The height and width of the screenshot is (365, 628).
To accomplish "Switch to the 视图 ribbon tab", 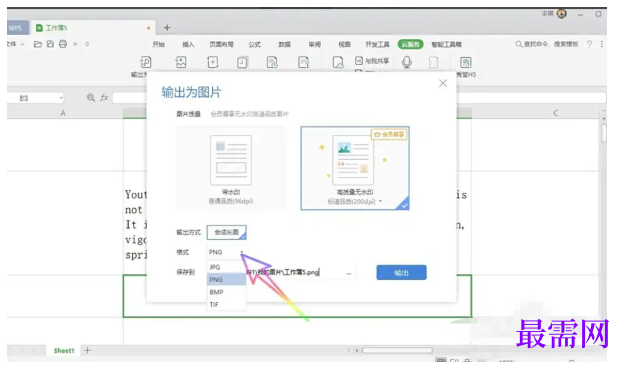I will (344, 44).
